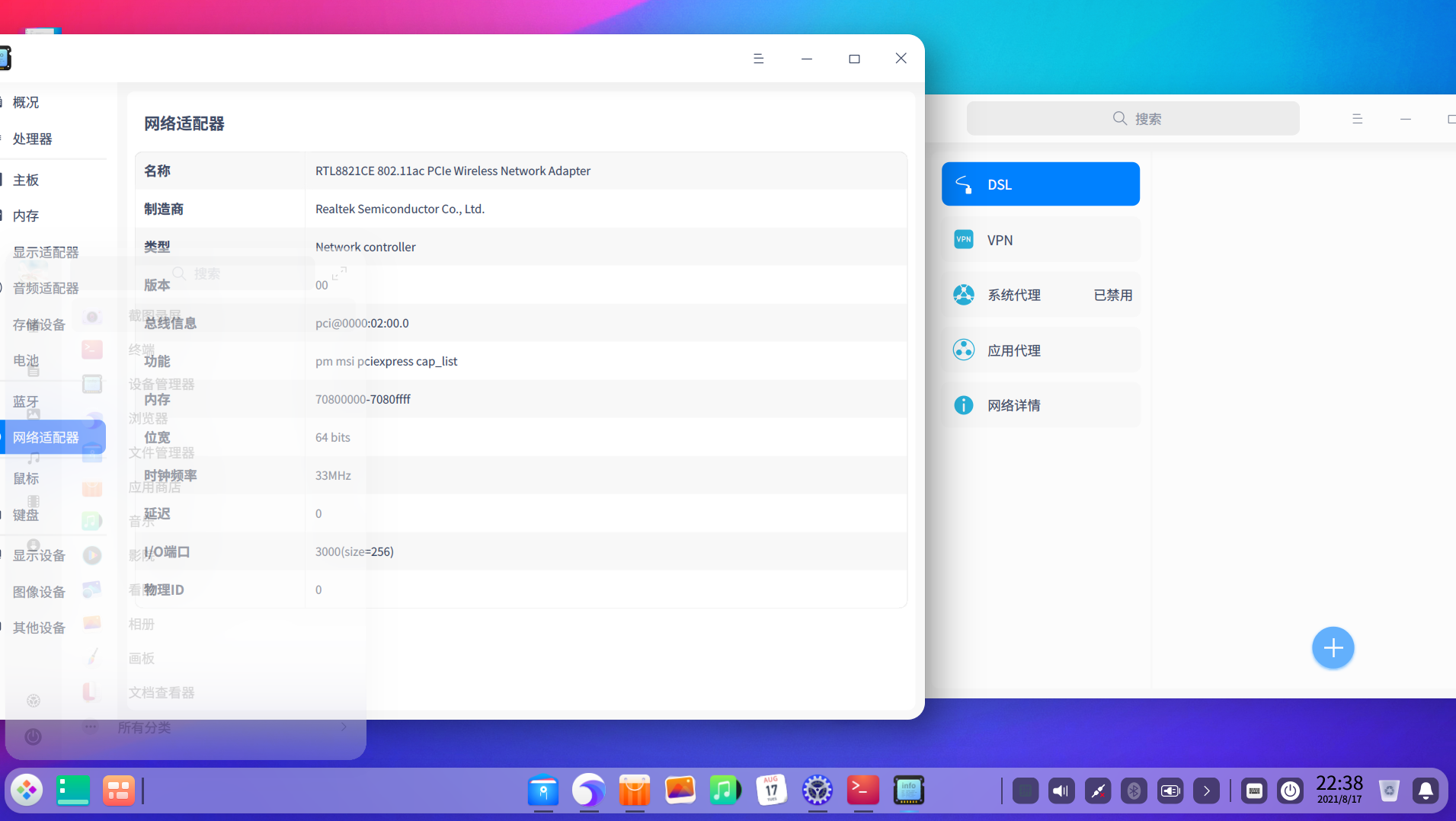Click the 'Network controller' type value
The image size is (1456, 821).
click(x=366, y=247)
